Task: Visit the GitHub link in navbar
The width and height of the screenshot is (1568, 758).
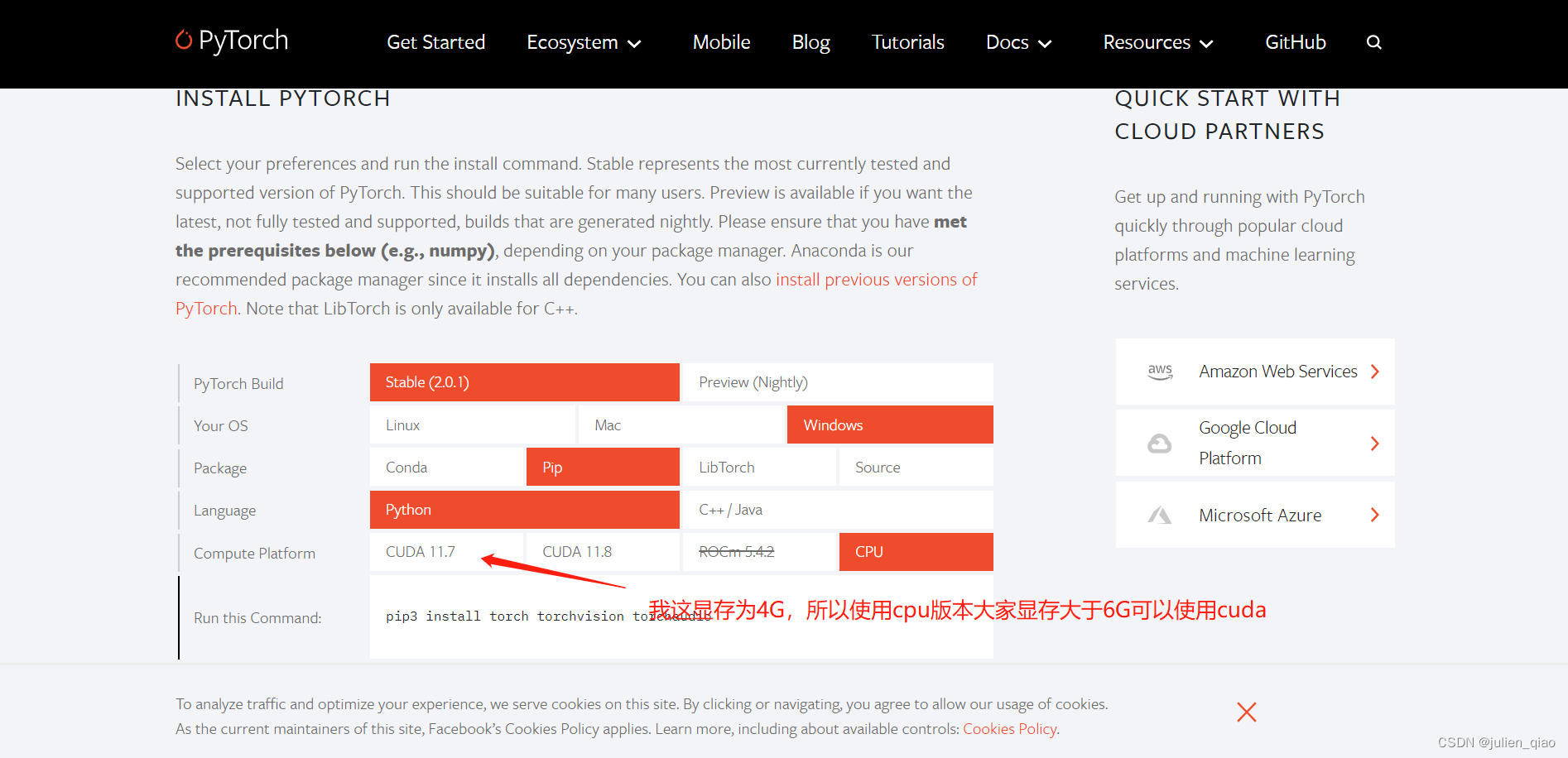Action: point(1295,42)
